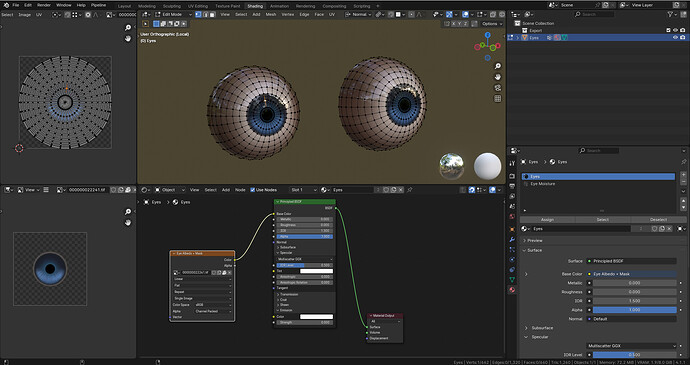The image size is (690, 365).
Task: Add a new material slot
Action: point(683,175)
